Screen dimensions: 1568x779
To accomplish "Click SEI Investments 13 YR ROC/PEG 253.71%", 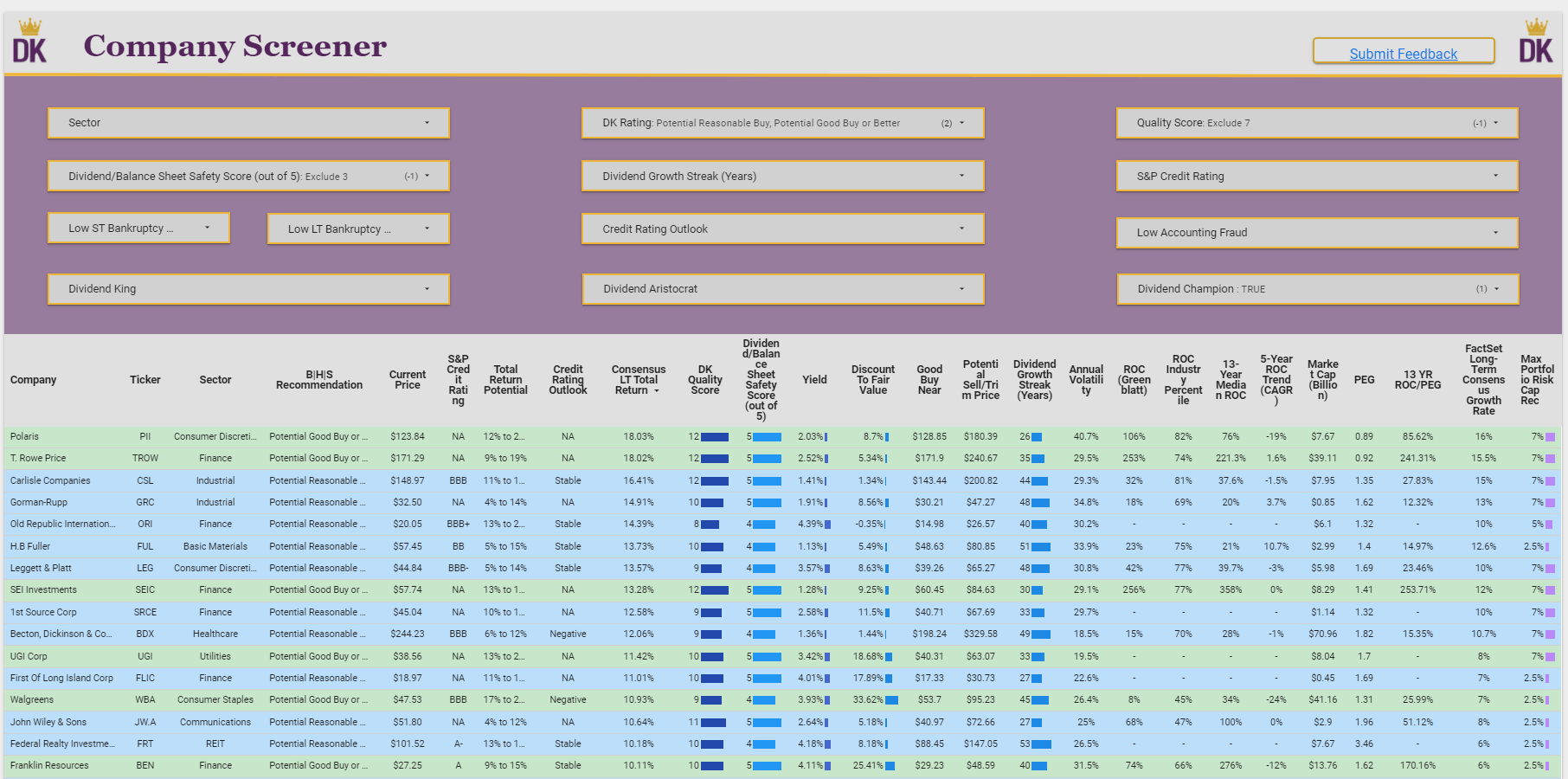I will click(x=1417, y=590).
